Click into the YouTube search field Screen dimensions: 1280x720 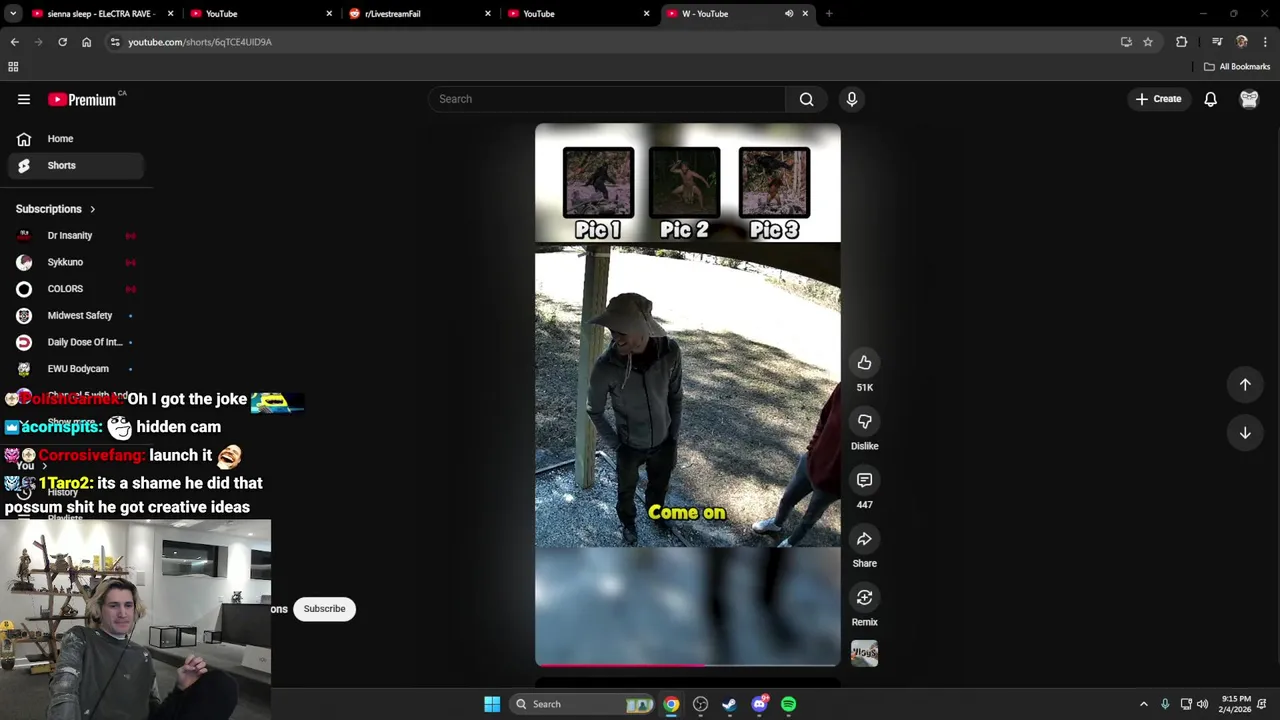coord(607,99)
